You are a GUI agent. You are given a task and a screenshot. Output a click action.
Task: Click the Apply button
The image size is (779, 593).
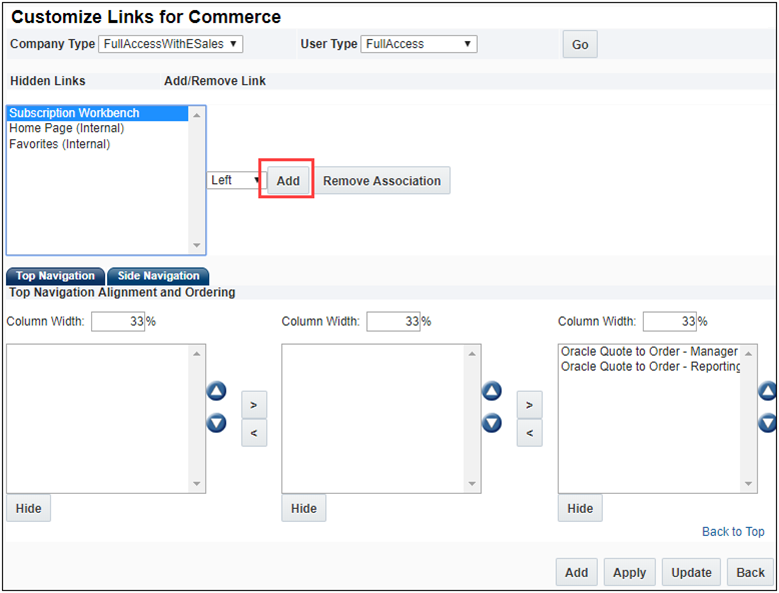629,573
